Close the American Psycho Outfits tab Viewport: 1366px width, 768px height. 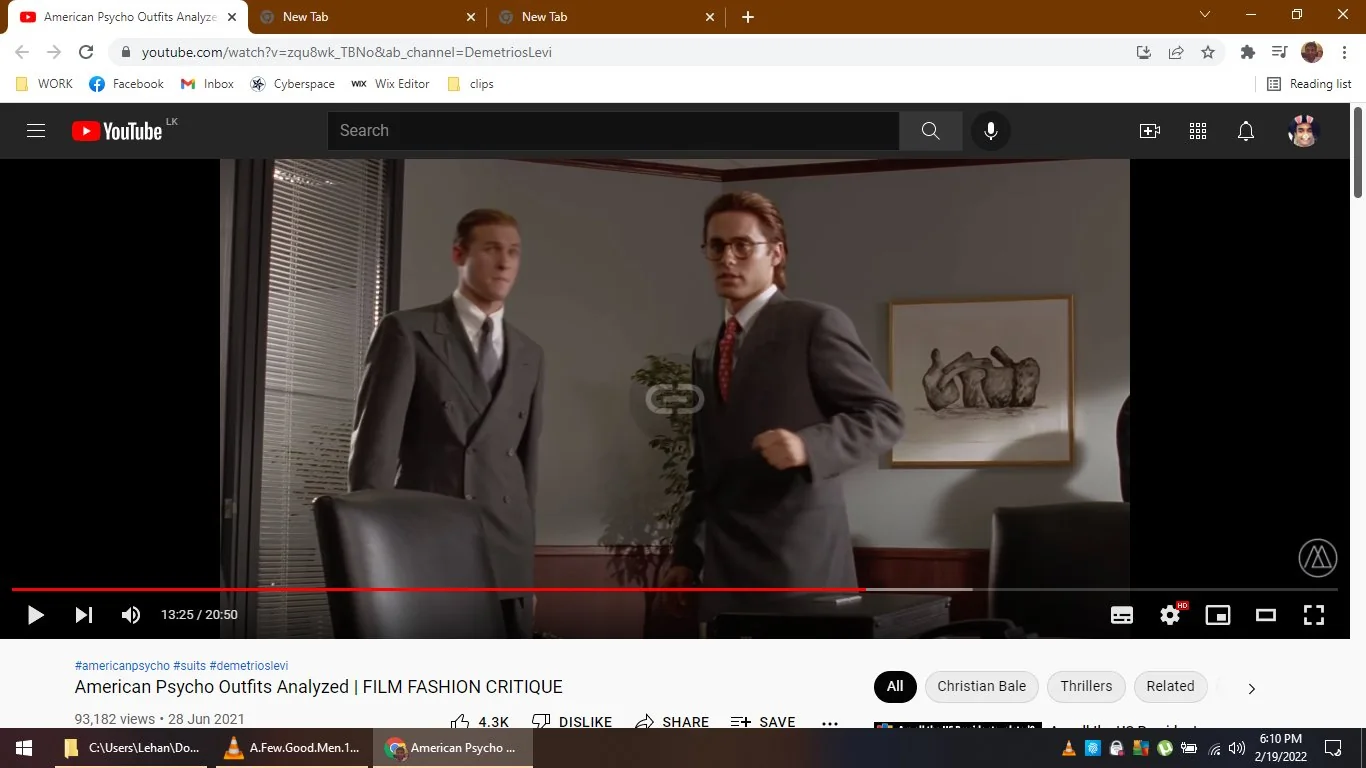(x=231, y=17)
